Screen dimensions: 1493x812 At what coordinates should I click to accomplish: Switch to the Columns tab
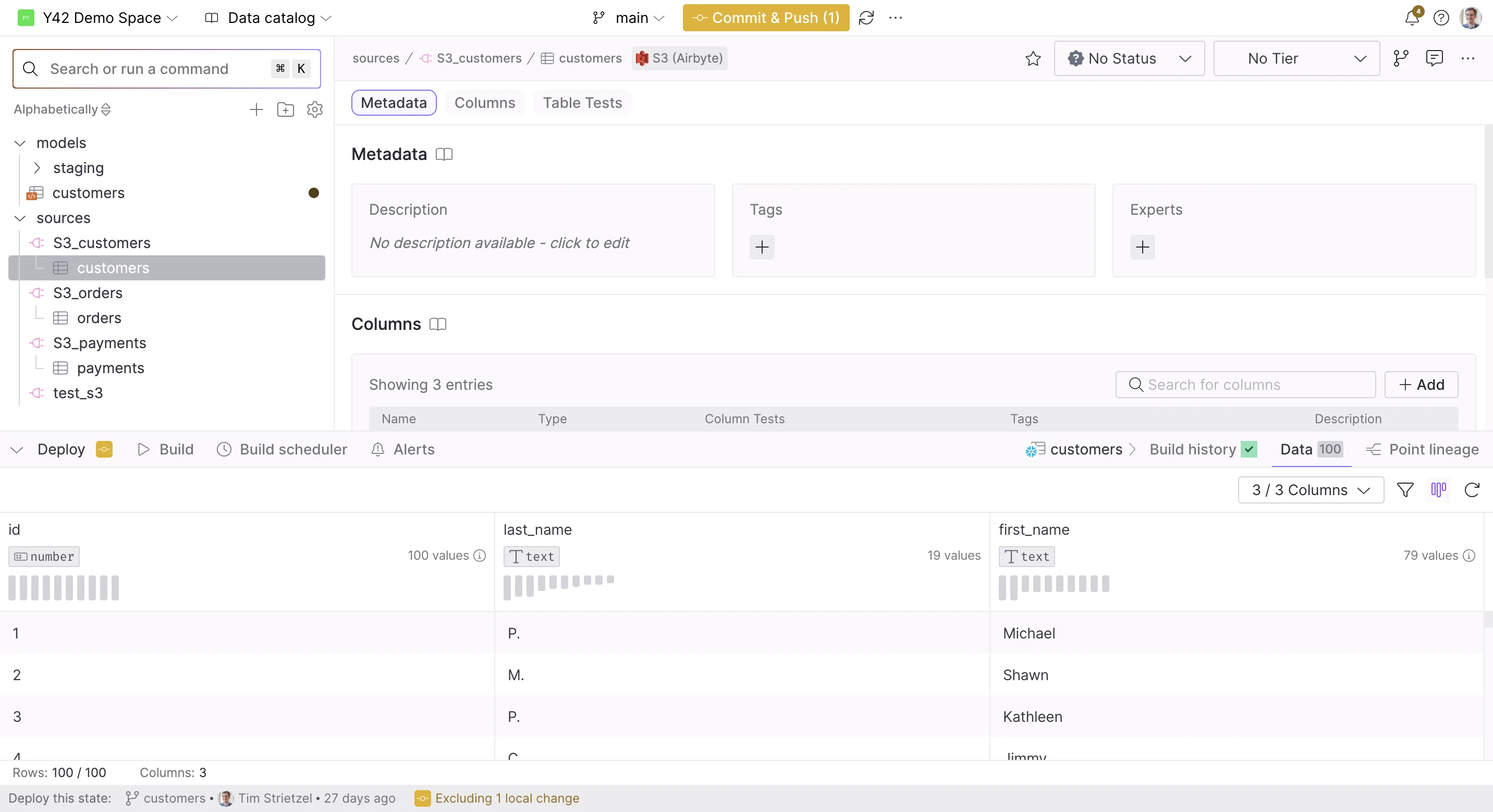coord(484,103)
